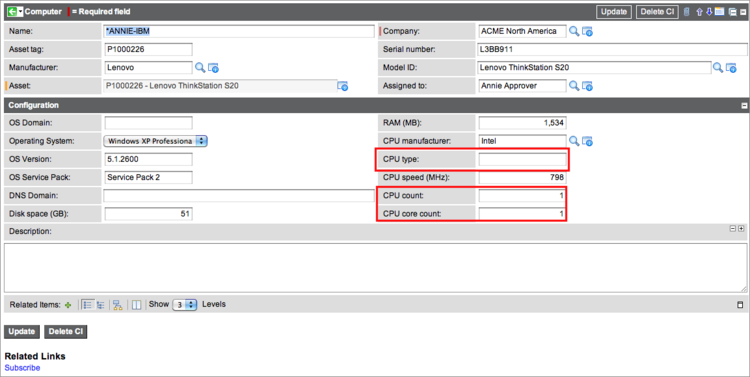Open Model ID lookup magnifier
750x377 pixels.
coord(718,68)
